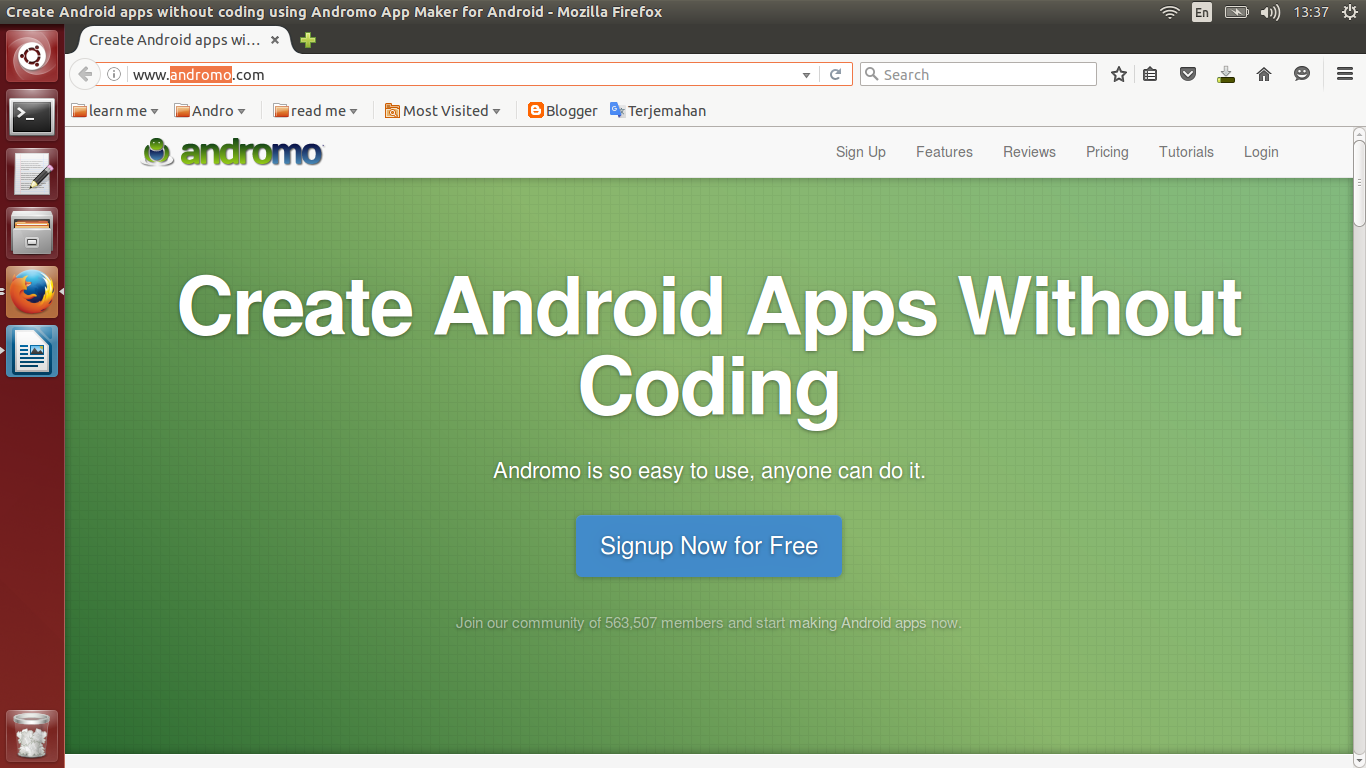
Task: Open the Trash in the launcher
Action: click(x=32, y=736)
